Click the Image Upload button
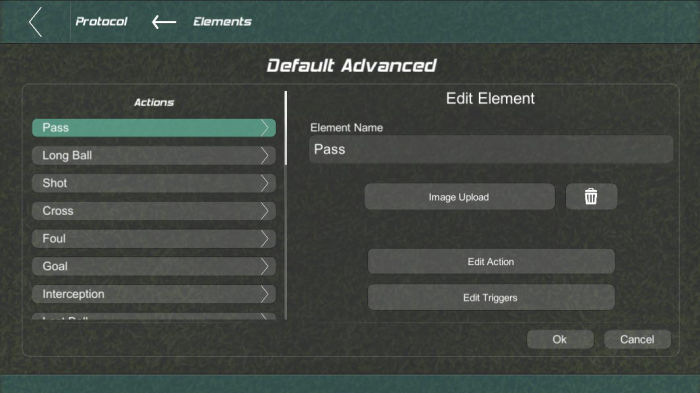 (459, 196)
